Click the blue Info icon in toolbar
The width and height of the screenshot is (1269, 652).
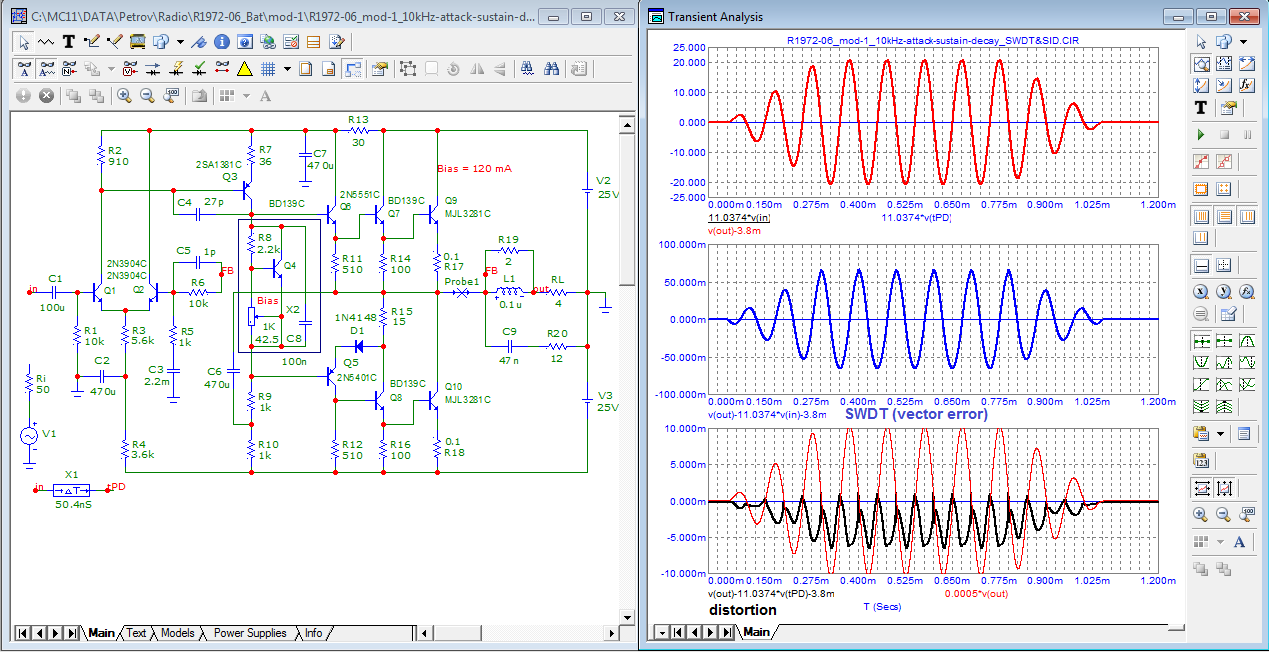[220, 42]
